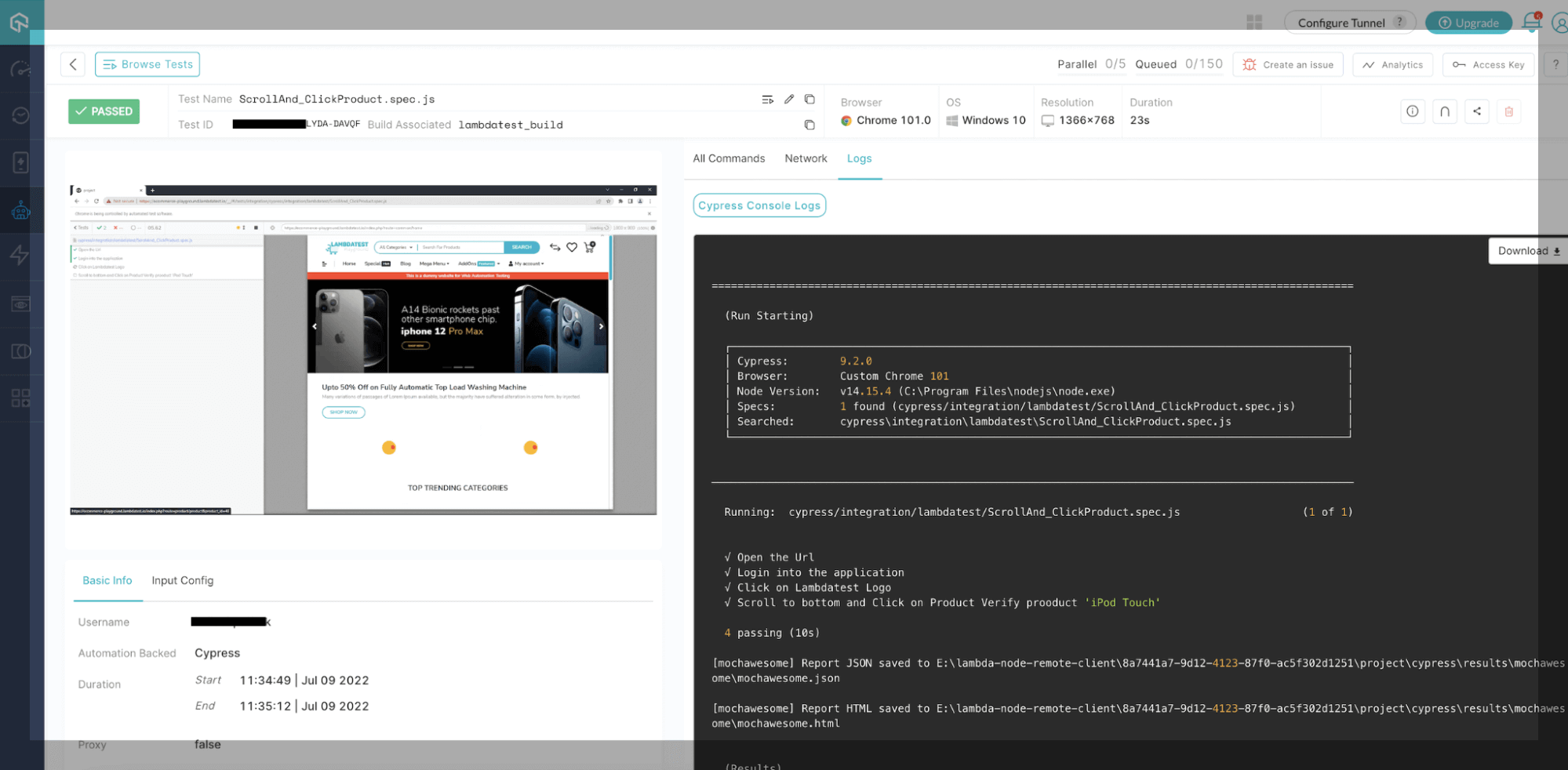Image resolution: width=1568 pixels, height=770 pixels.
Task: Switch to the Network tab
Action: pyautogui.click(x=806, y=158)
